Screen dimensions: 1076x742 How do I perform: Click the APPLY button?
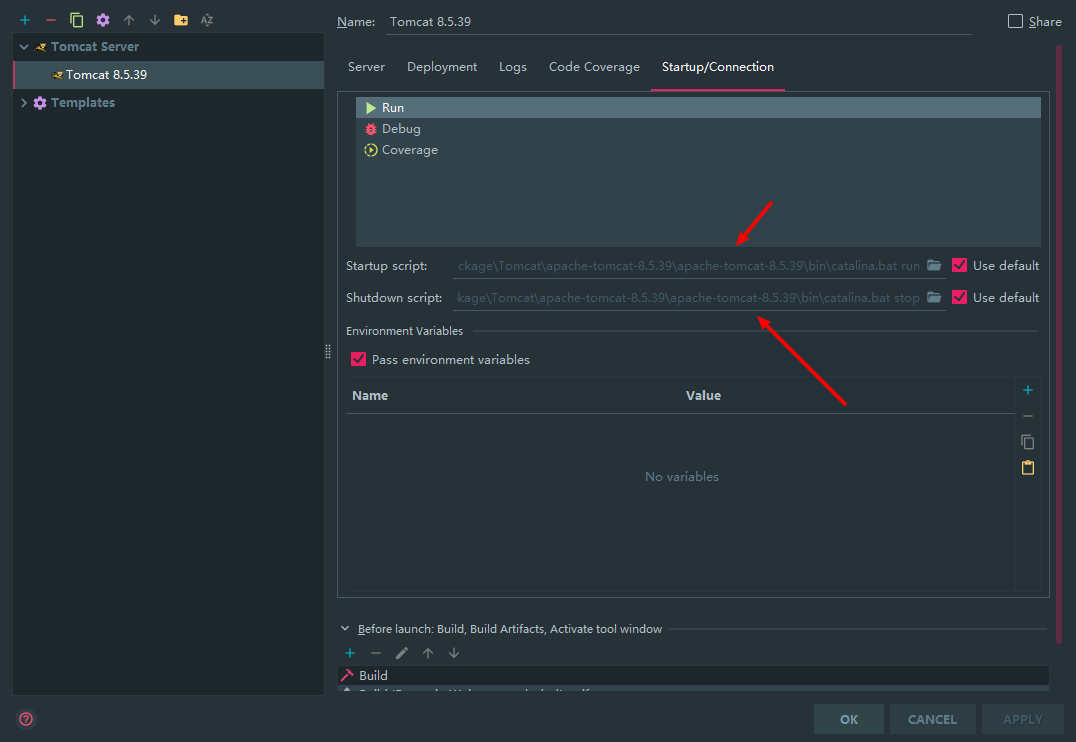[1022, 719]
